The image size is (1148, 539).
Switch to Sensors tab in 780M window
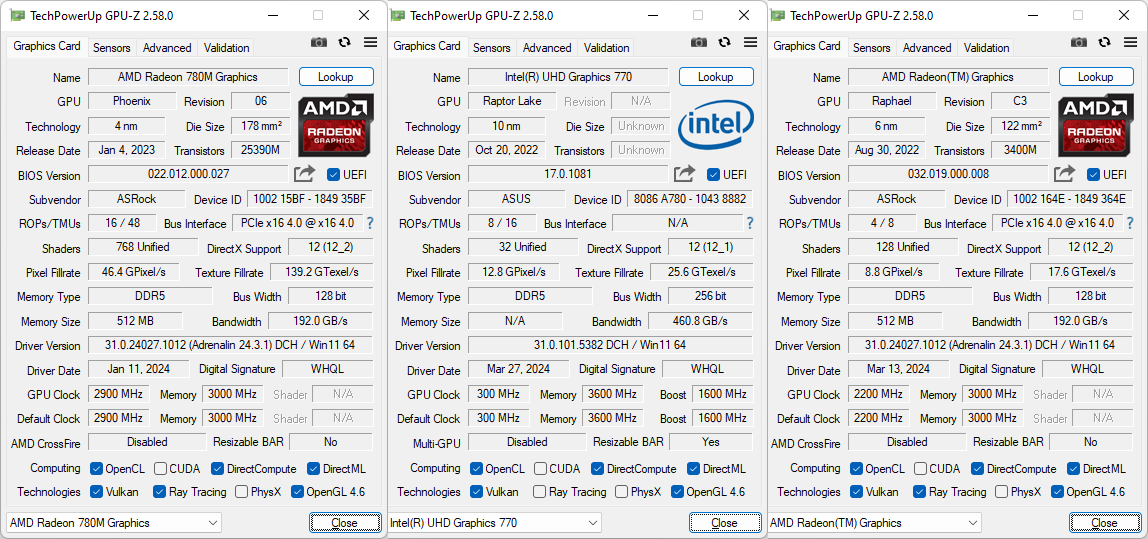112,48
